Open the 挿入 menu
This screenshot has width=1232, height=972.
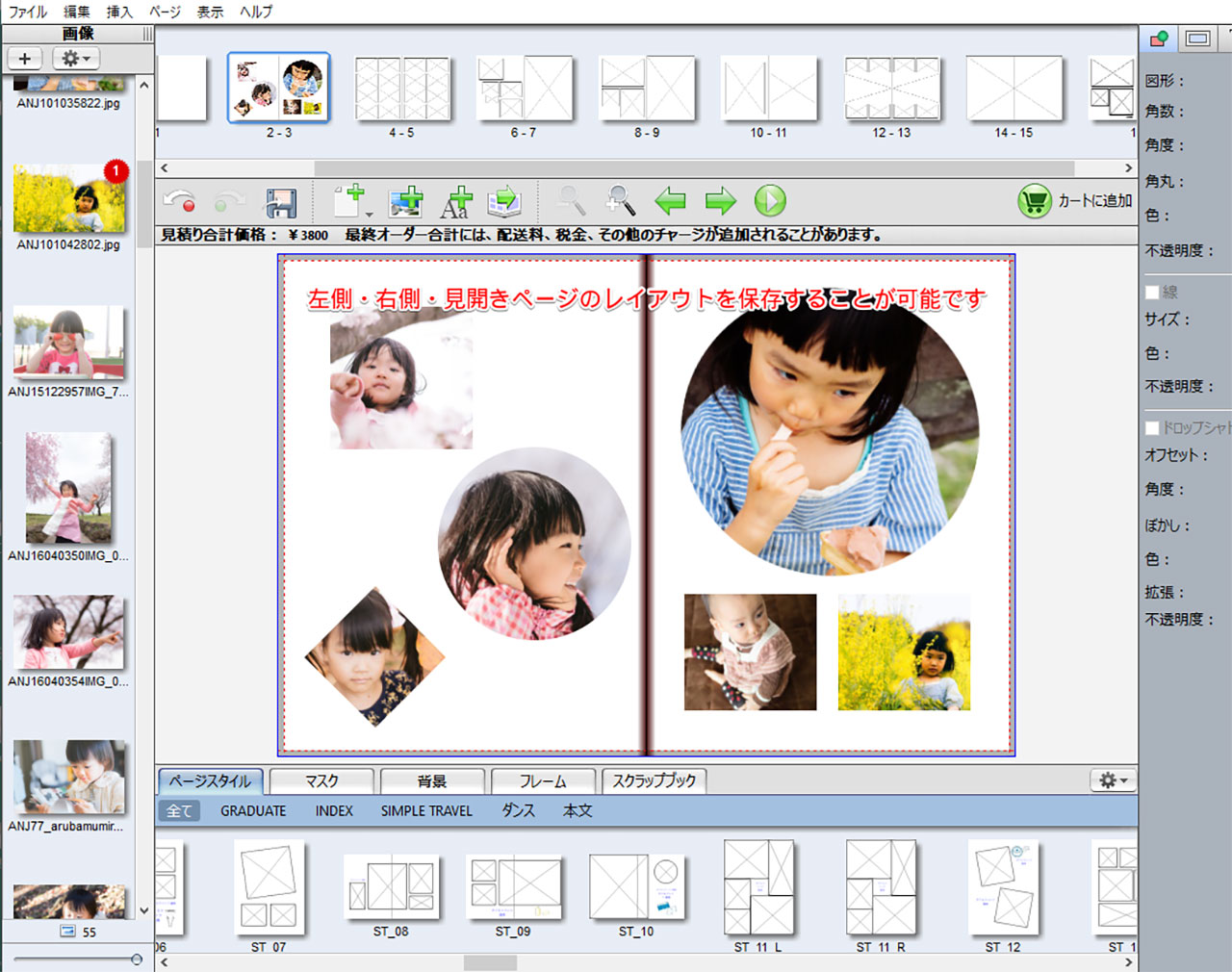point(119,12)
